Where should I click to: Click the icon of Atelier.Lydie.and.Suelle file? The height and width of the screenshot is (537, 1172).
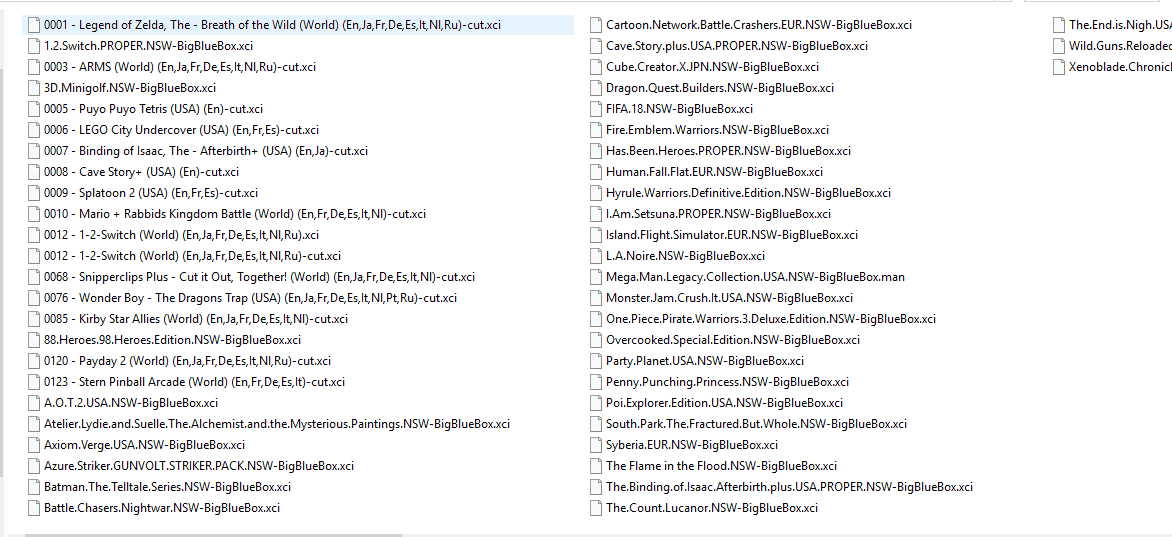tap(33, 423)
